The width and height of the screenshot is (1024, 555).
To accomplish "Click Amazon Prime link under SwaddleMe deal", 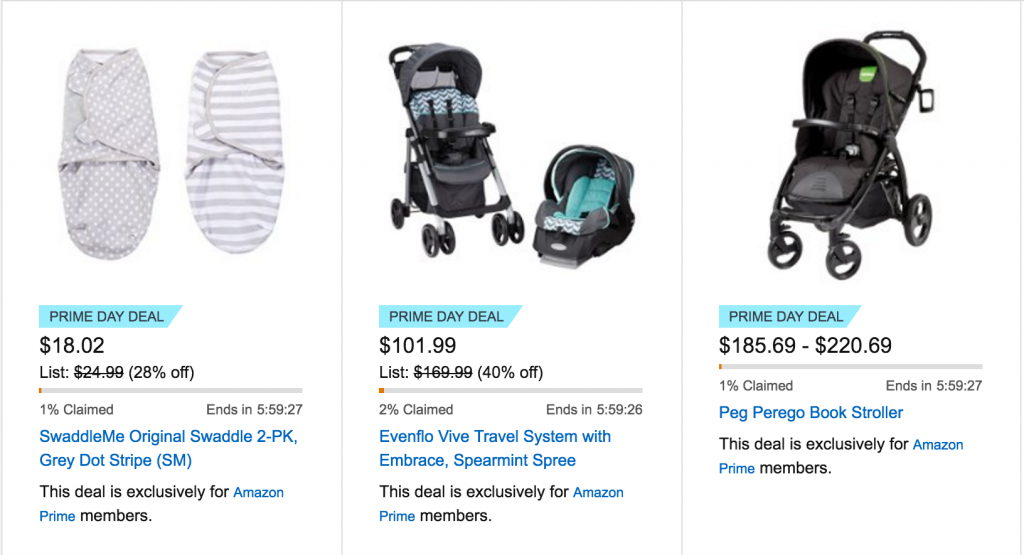I will point(258,493).
